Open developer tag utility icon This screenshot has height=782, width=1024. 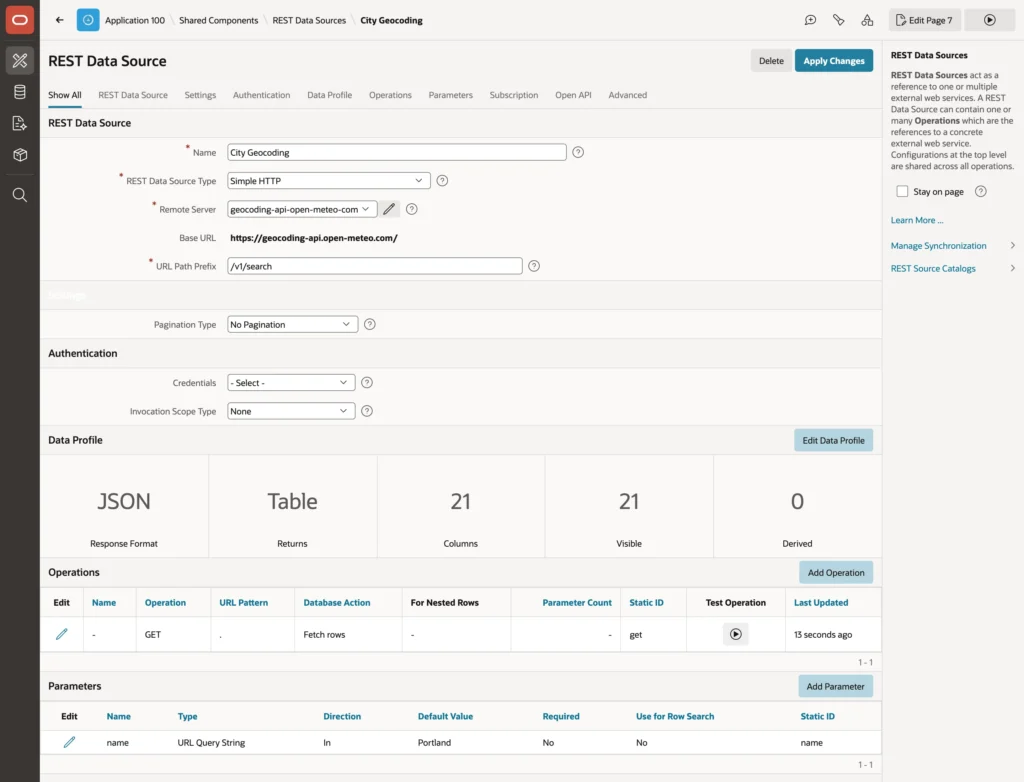(839, 20)
